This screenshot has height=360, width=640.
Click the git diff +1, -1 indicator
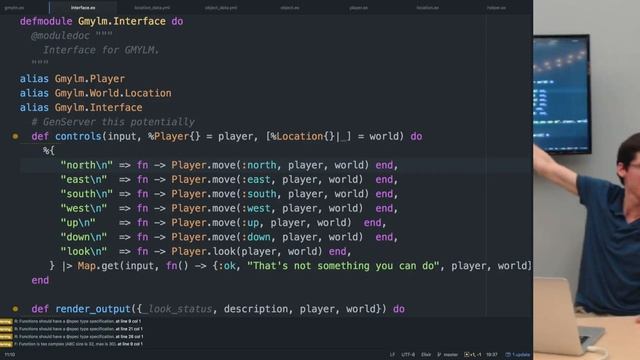[x=473, y=355]
